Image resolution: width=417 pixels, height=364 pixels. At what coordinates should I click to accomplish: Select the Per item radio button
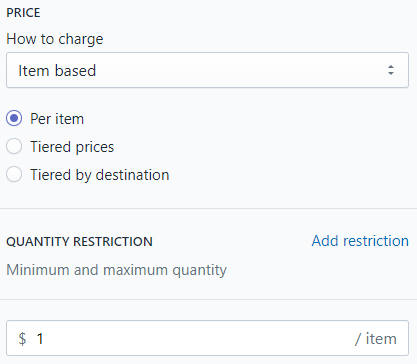(x=14, y=118)
